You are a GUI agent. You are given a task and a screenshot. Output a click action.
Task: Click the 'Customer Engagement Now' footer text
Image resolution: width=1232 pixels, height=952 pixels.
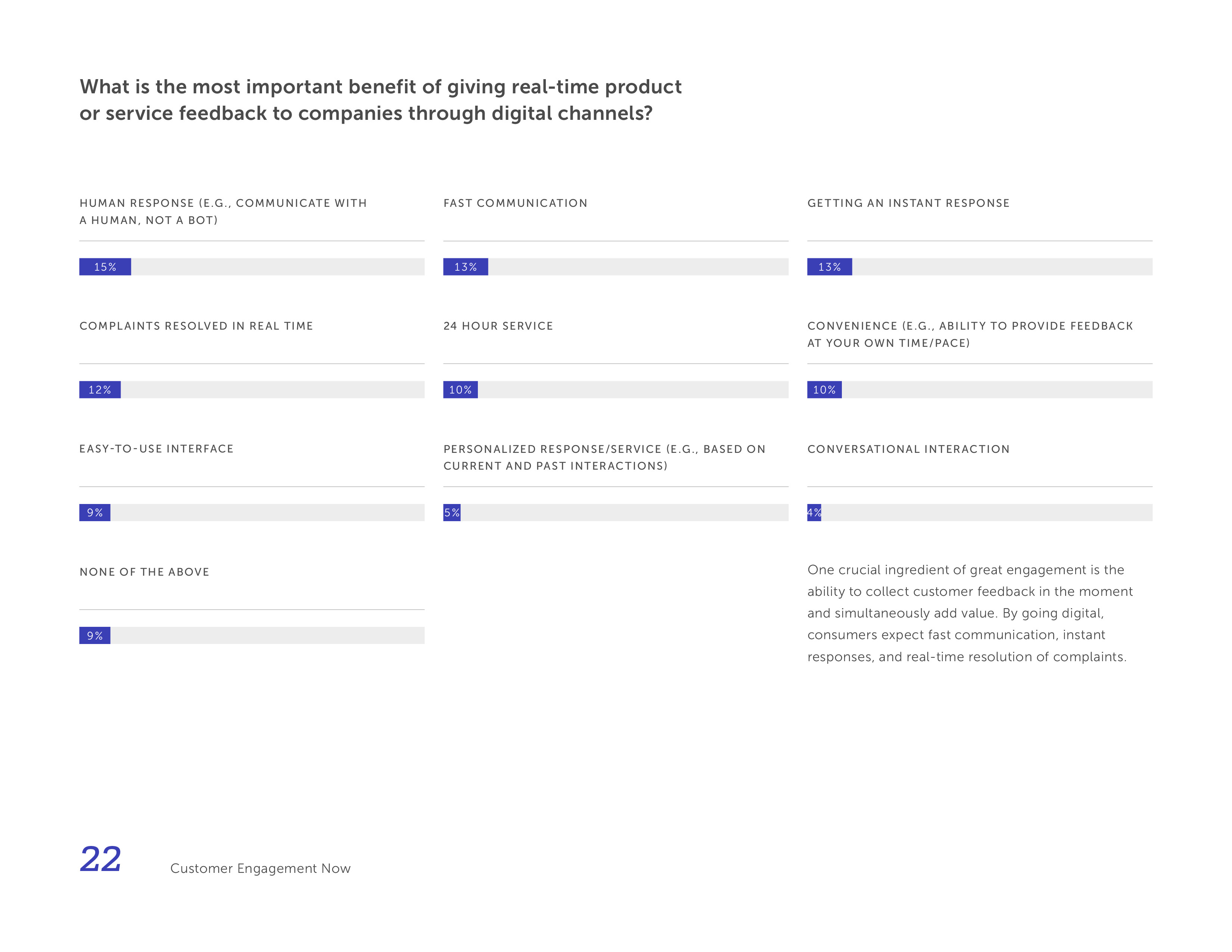click(x=260, y=868)
